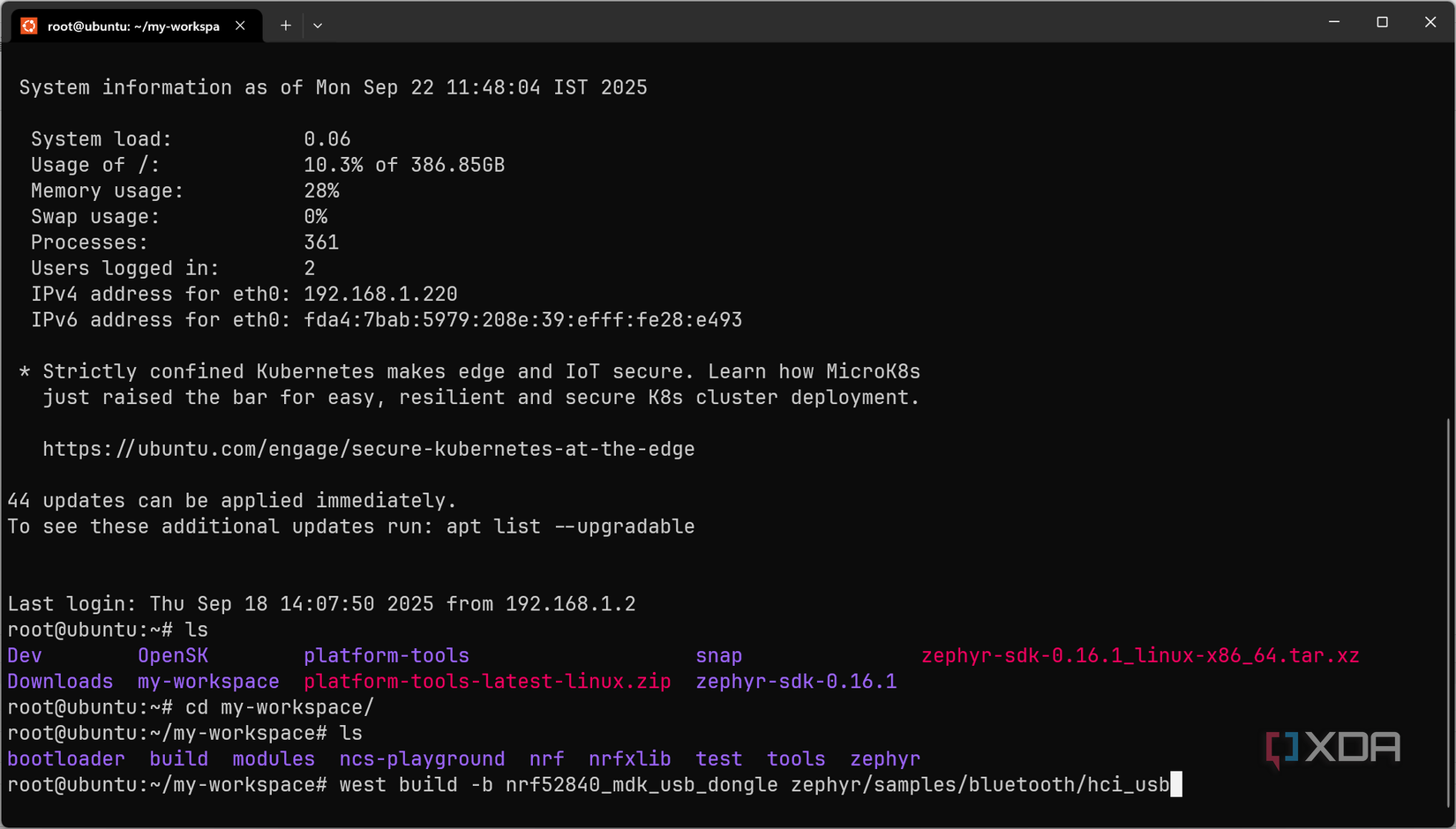Click the zephyr directory in workspace listing

[885, 759]
